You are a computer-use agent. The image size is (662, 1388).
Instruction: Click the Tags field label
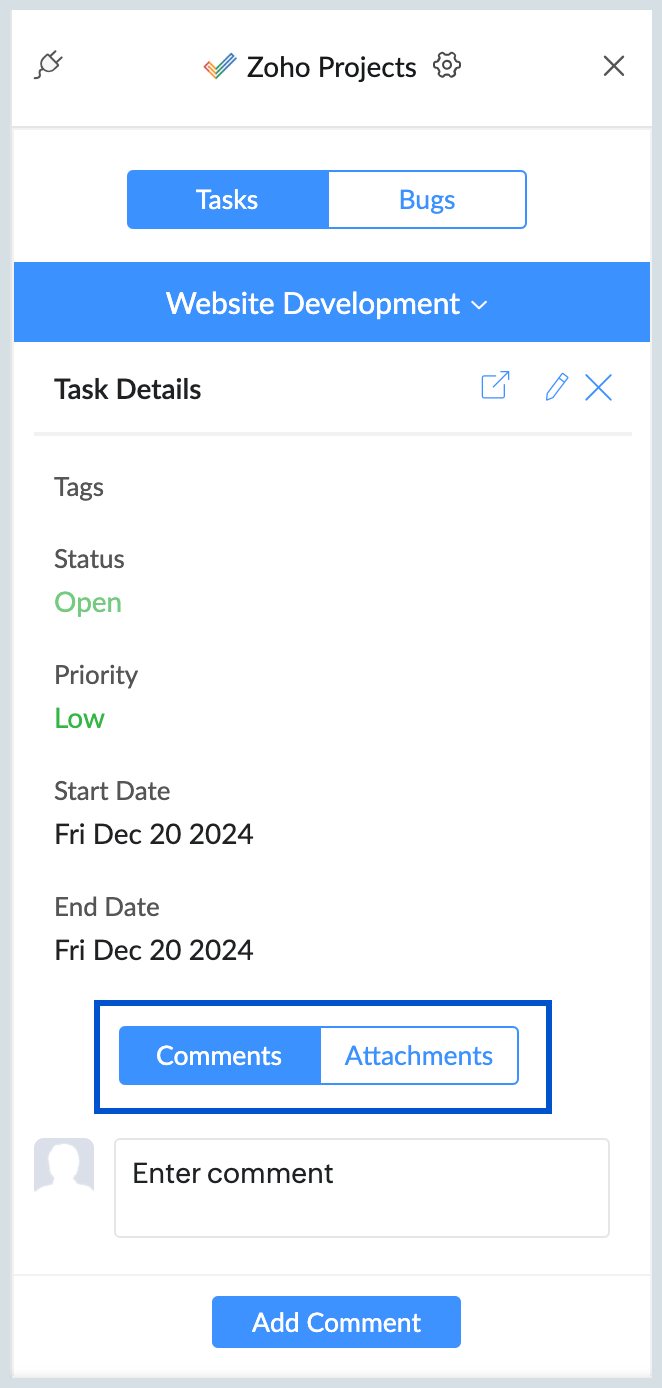(x=79, y=488)
